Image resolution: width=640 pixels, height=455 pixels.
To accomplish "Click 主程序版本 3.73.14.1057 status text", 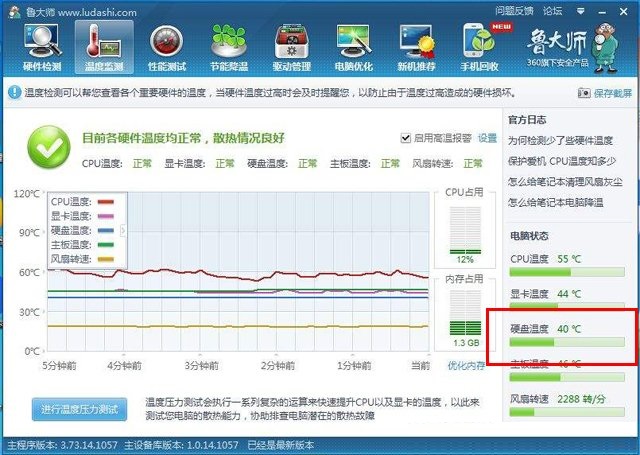I will click(x=62, y=445).
